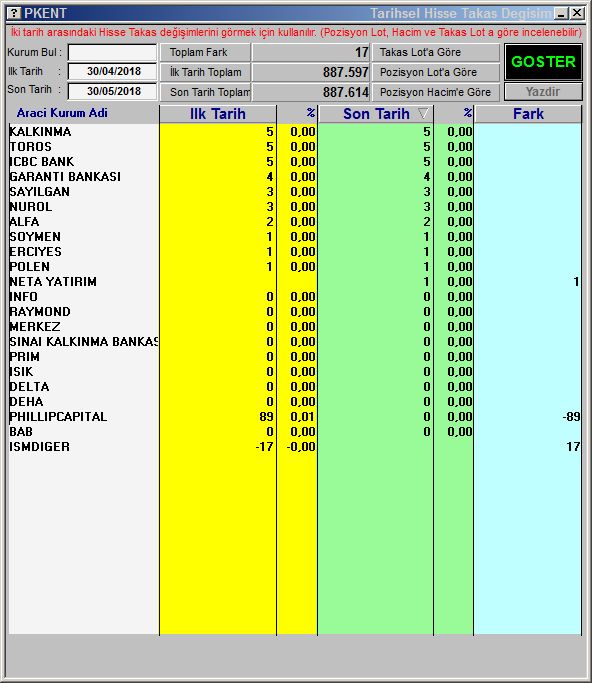Click the Son Tarih percent column header
592x683 pixels.
tap(454, 114)
